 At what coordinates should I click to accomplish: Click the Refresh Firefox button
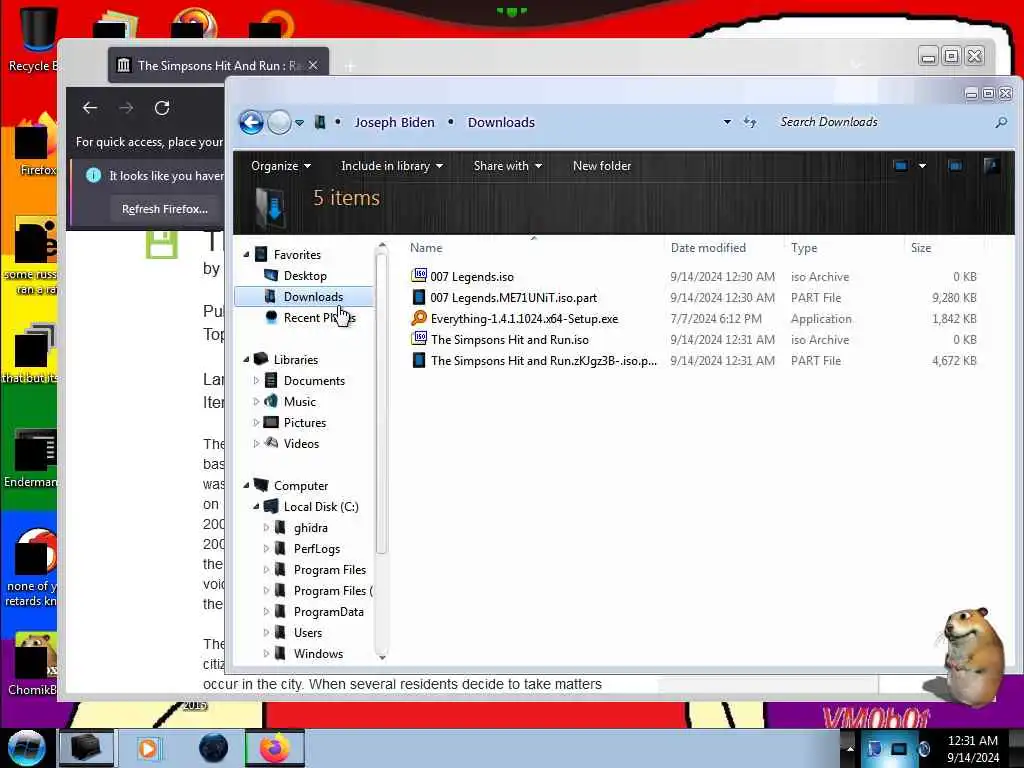165,209
